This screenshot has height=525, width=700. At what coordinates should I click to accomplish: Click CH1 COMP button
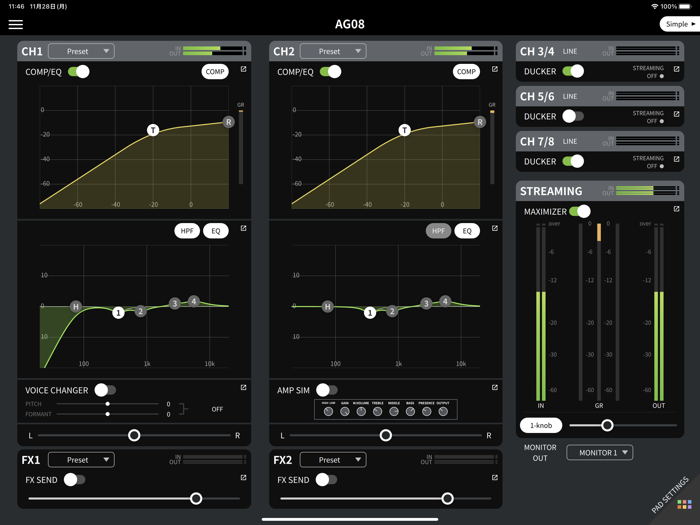point(215,71)
